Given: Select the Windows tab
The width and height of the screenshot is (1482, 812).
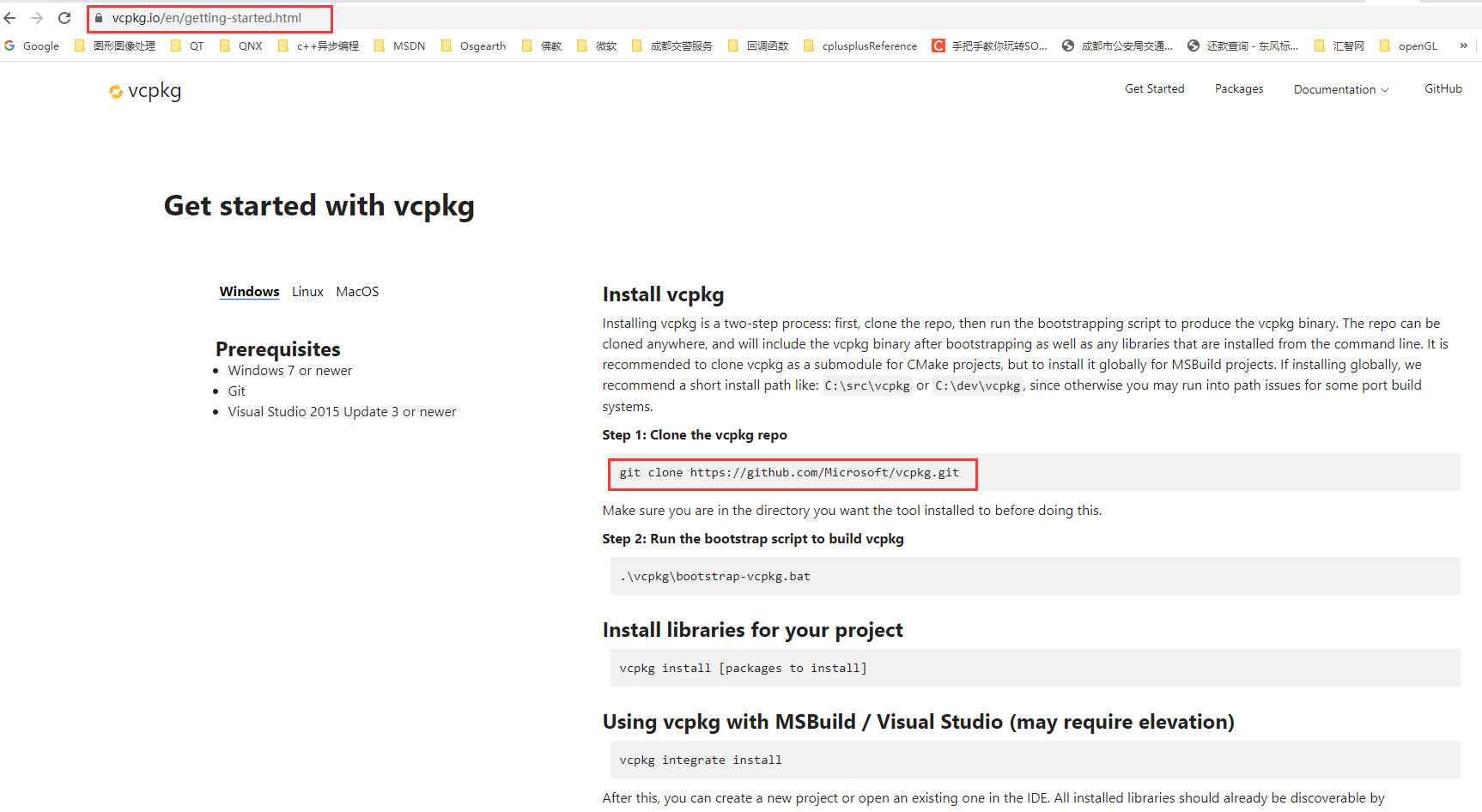Looking at the screenshot, I should [x=249, y=292].
